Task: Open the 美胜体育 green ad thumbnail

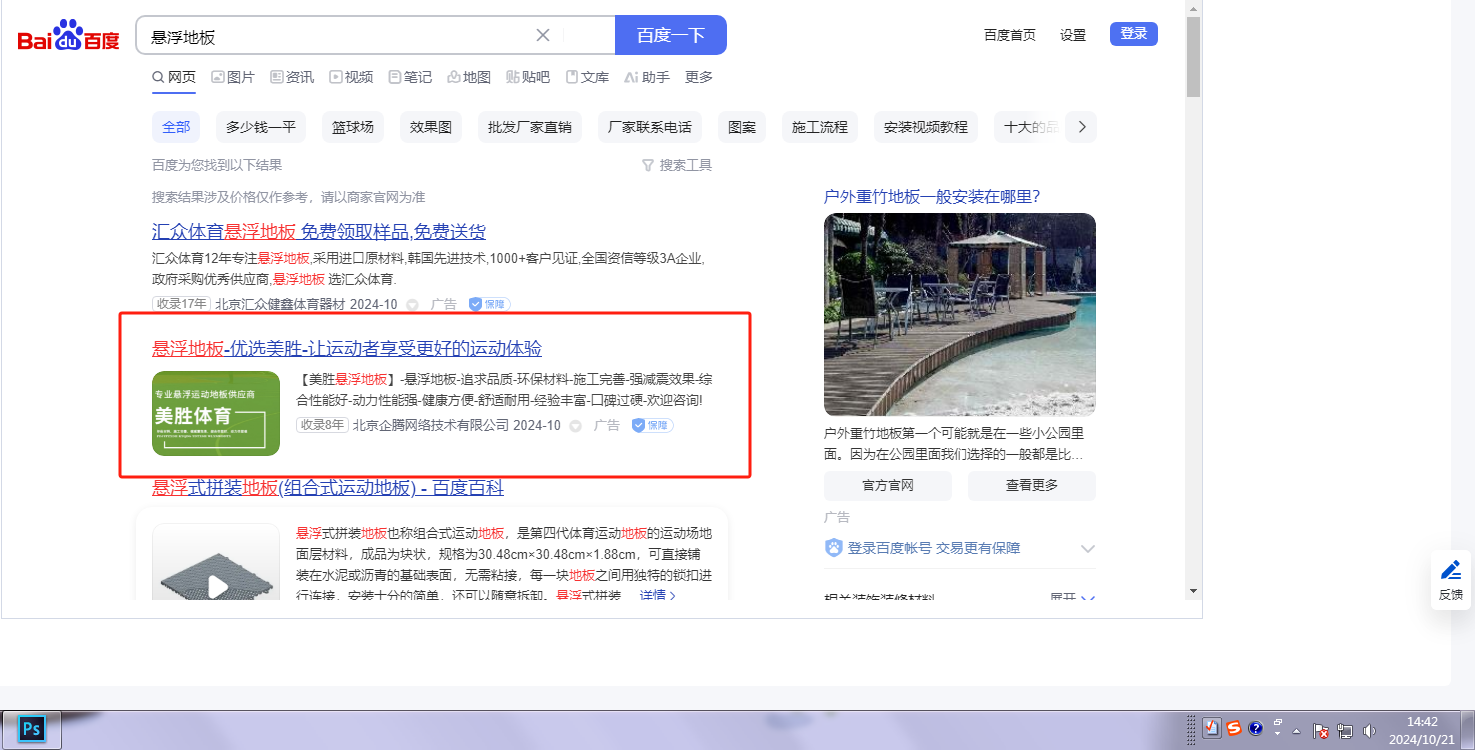Action: 216,413
